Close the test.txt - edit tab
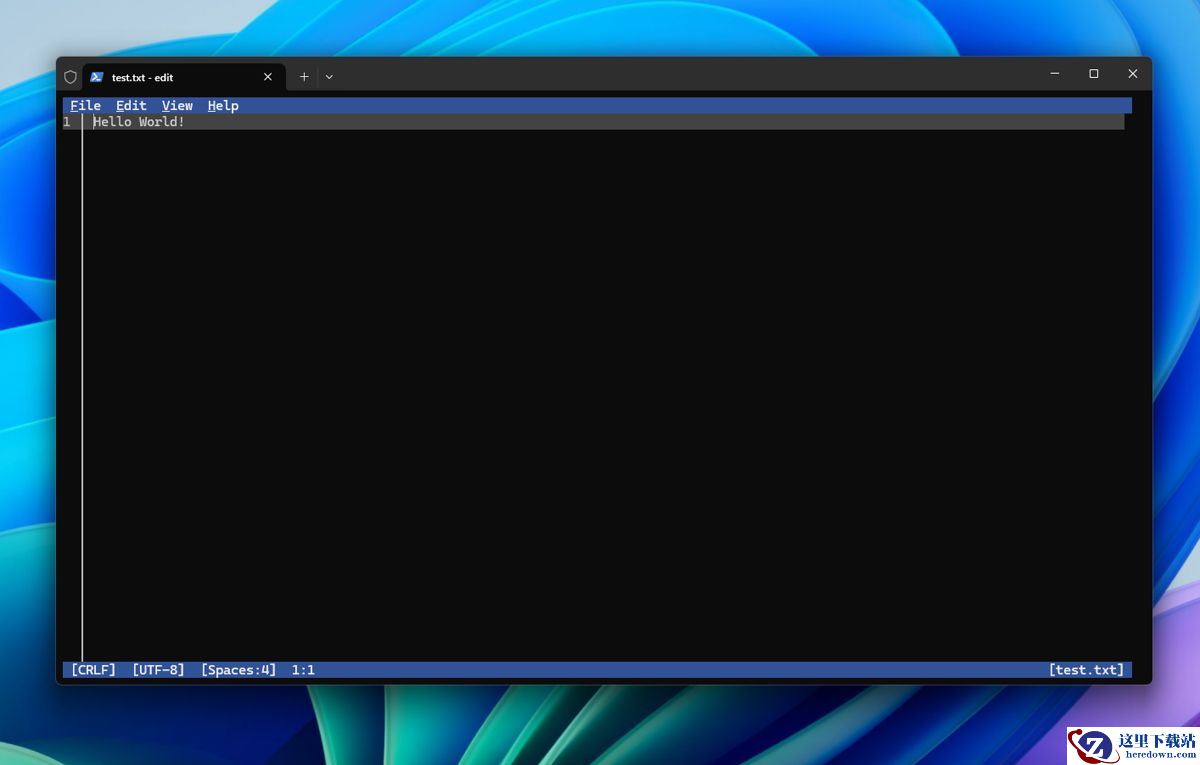Image resolution: width=1200 pixels, height=765 pixels. (267, 77)
